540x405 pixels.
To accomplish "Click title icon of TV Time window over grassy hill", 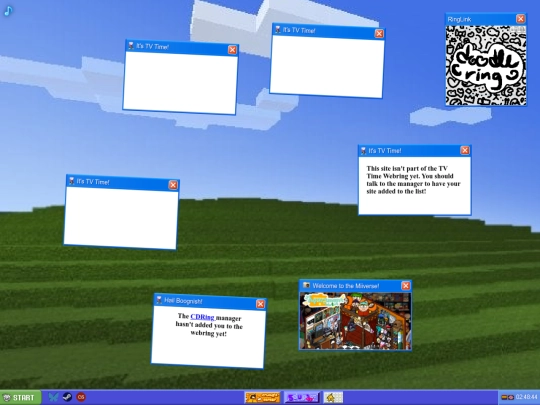I will [x=71, y=181].
